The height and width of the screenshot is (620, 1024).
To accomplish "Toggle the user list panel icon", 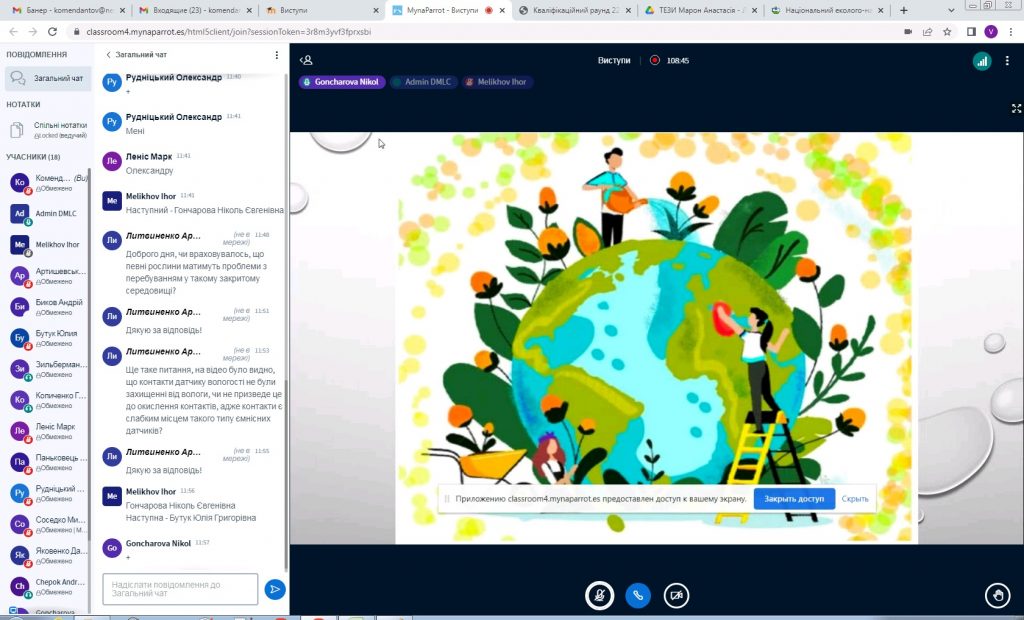I will pyautogui.click(x=307, y=61).
